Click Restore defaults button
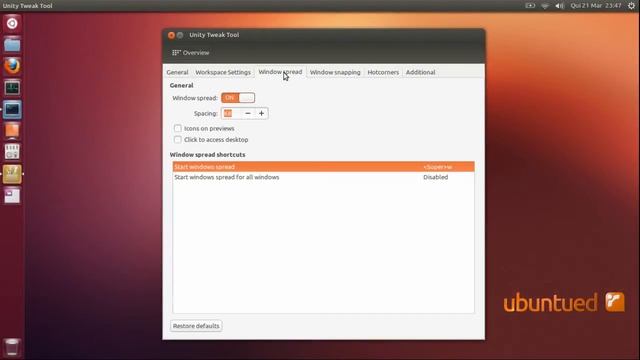Viewport: 640px width, 360px height. (x=196, y=326)
